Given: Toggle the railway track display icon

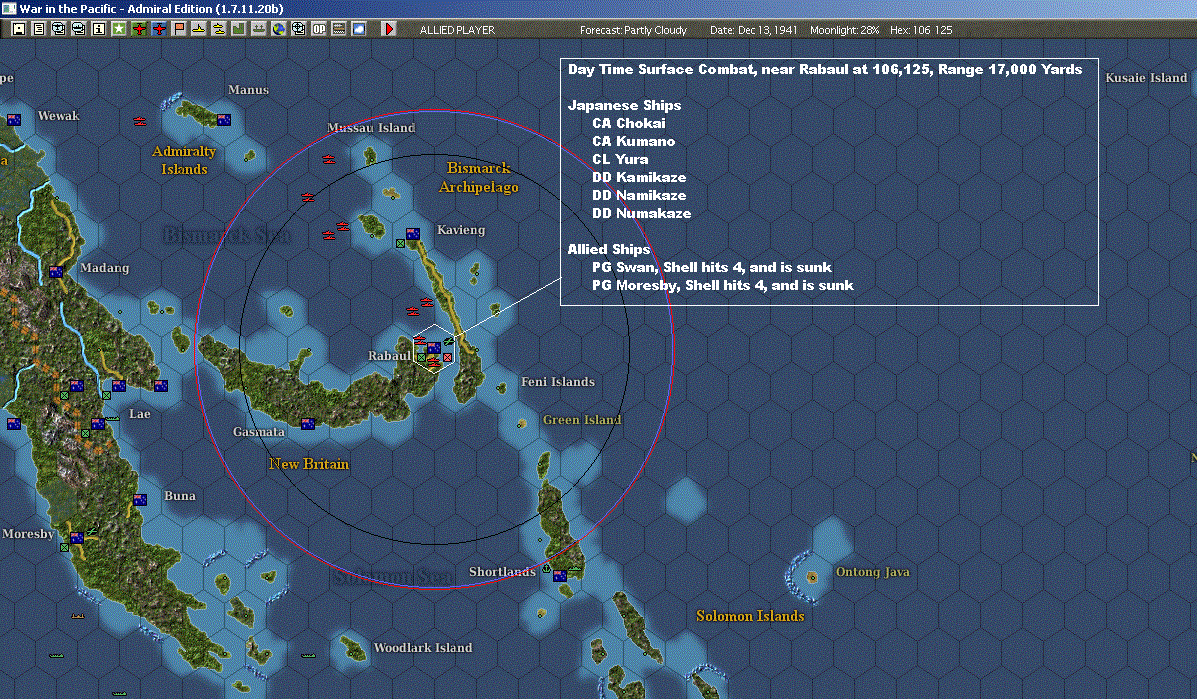Looking at the screenshot, I should [338, 29].
